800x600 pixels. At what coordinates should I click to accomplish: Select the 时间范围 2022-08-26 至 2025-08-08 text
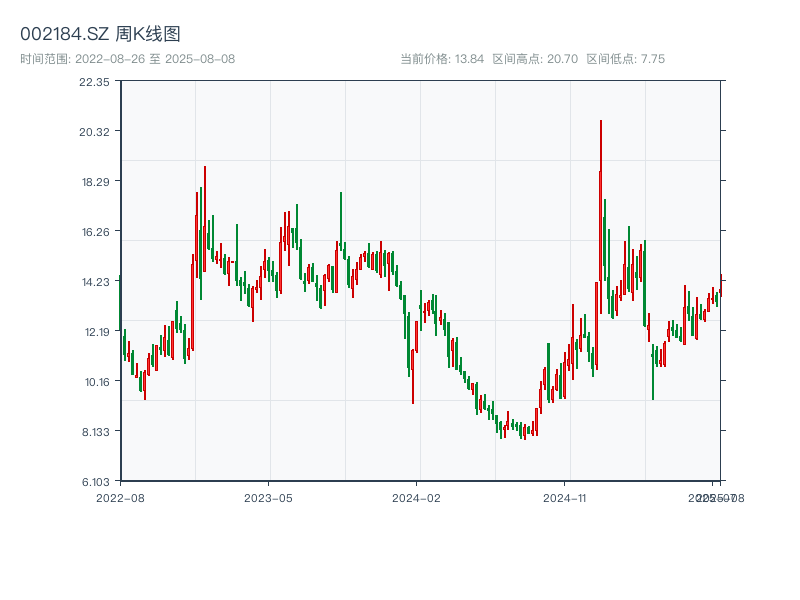pyautogui.click(x=128, y=59)
